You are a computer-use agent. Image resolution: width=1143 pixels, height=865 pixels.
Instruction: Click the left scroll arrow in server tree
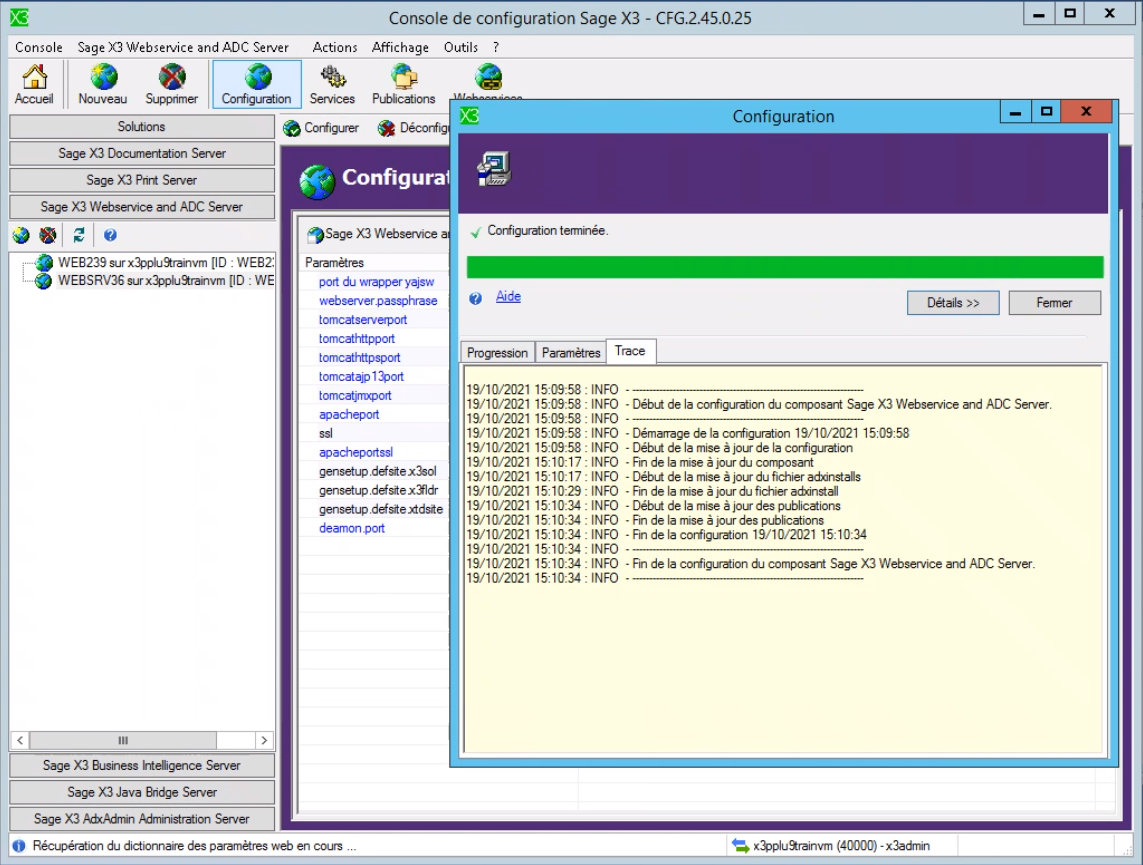pos(20,740)
